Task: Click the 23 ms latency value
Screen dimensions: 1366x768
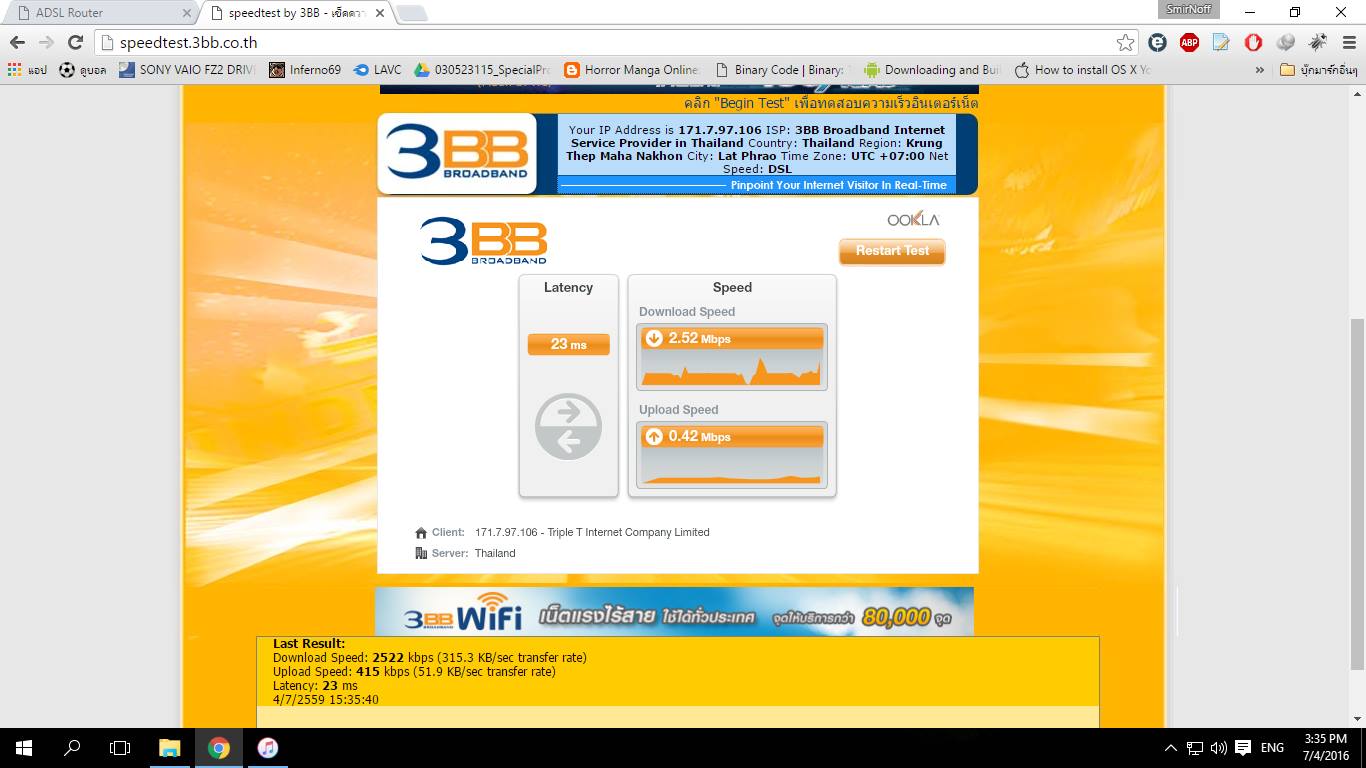Action: [568, 344]
